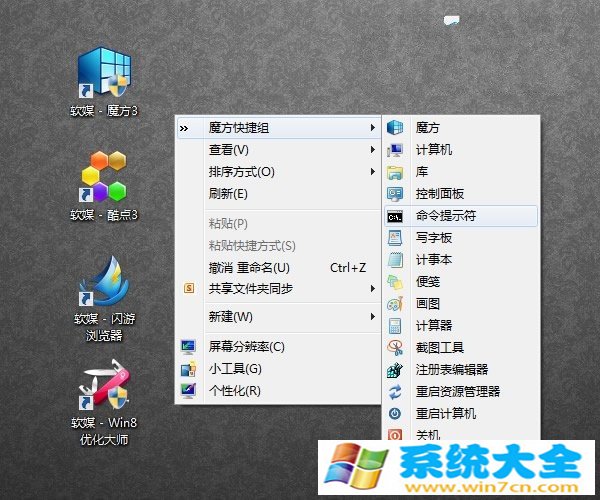Launch 计算器 label in the submenu
The image size is (600, 500).
[x=434, y=326]
